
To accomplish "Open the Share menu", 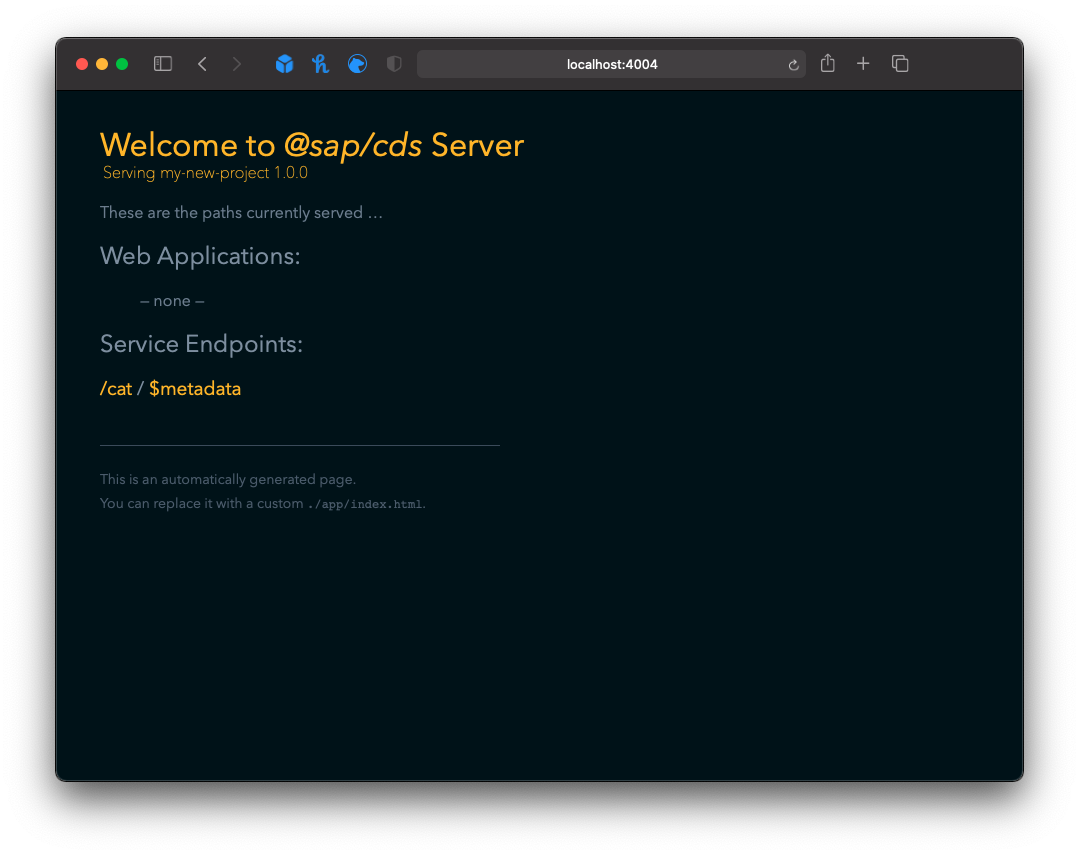I will (828, 63).
